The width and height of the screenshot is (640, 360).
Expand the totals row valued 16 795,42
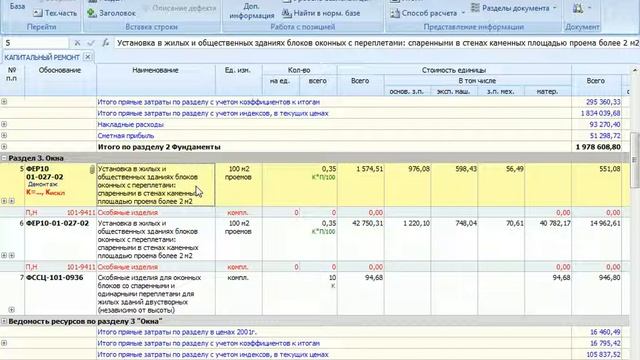4,343
